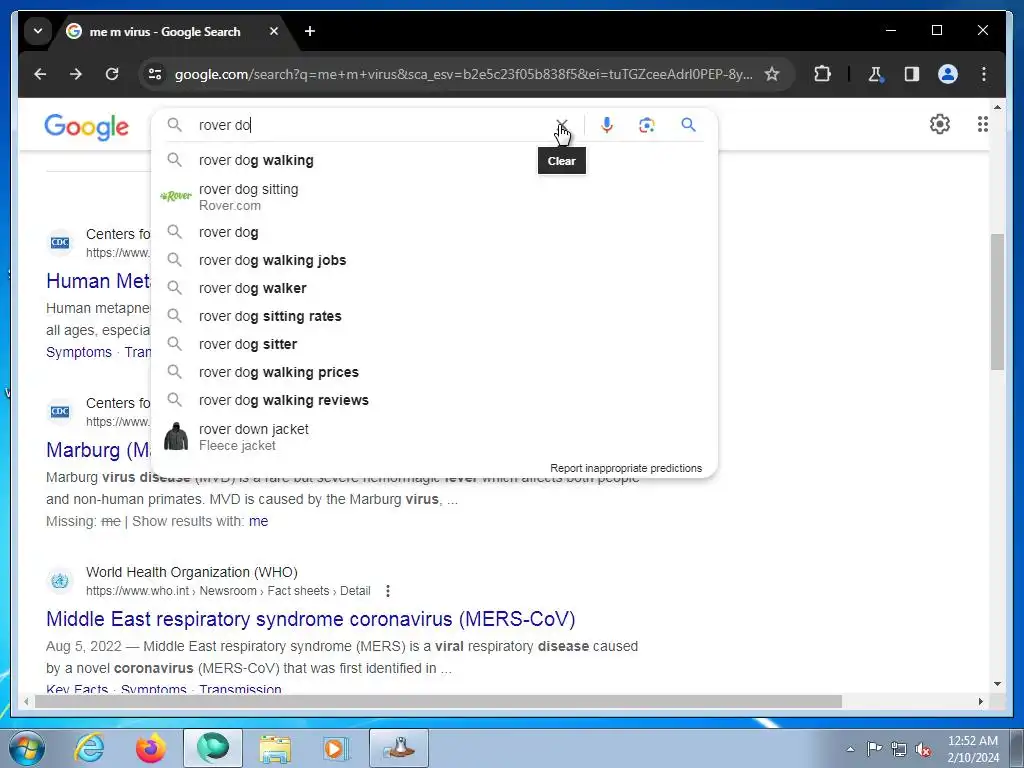
Task: Choose the plain 'rover dog' suggestion
Action: (434, 232)
